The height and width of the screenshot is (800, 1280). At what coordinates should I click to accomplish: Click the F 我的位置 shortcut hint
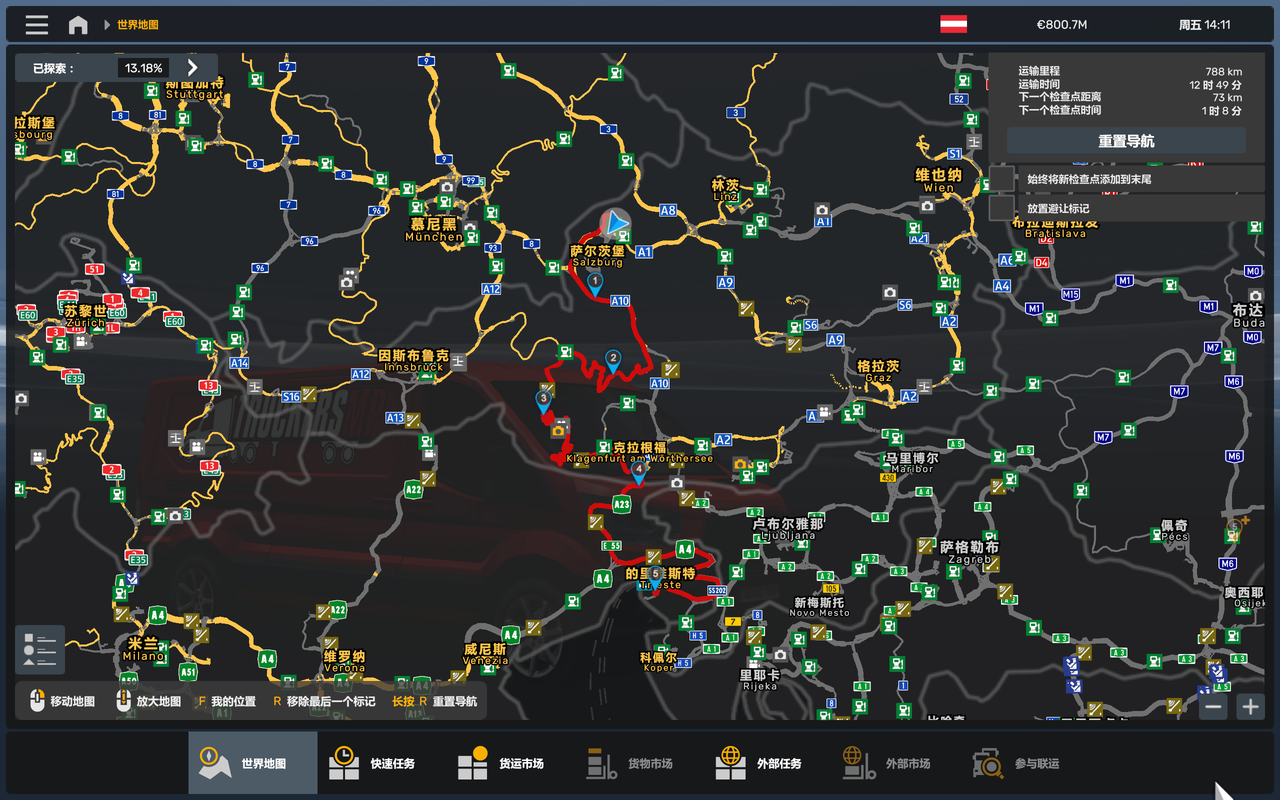click(226, 701)
